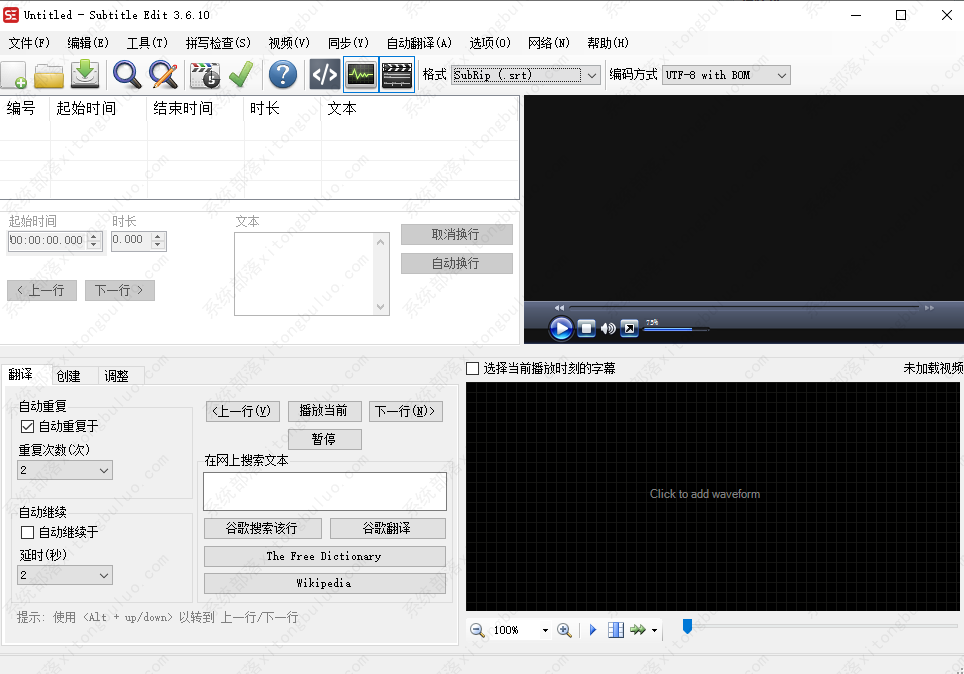Open the Find dialog via magnifier icon

coord(127,74)
